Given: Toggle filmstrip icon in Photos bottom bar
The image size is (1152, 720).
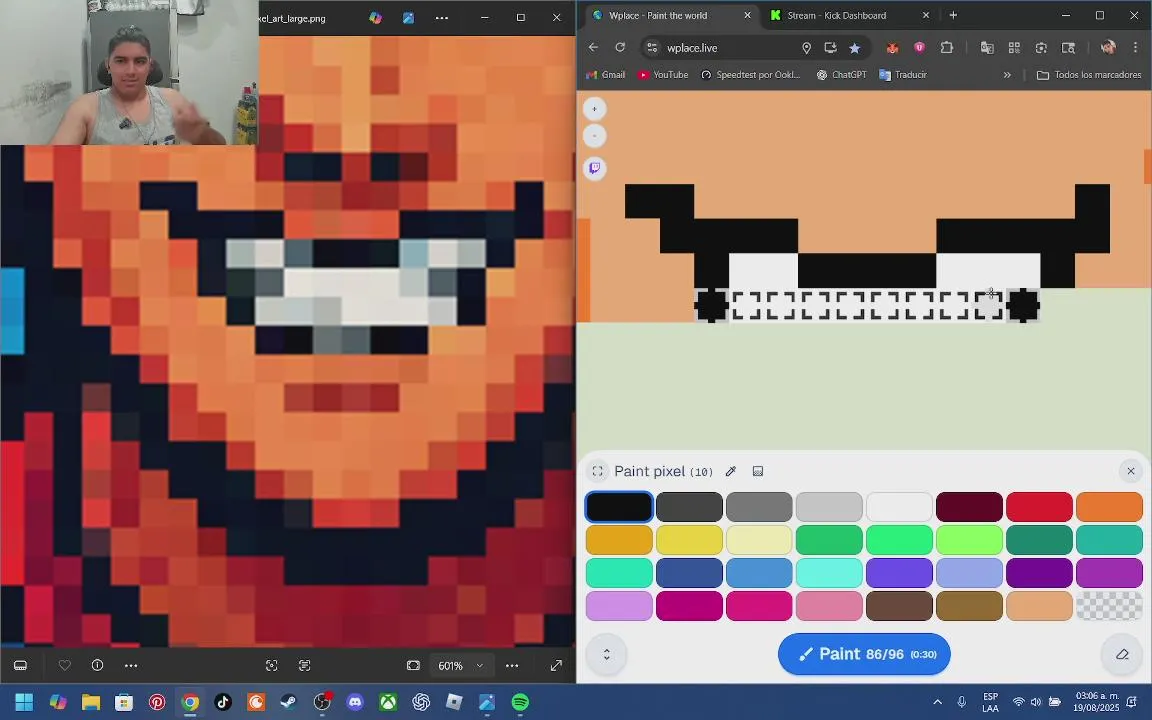Looking at the screenshot, I should [x=21, y=666].
